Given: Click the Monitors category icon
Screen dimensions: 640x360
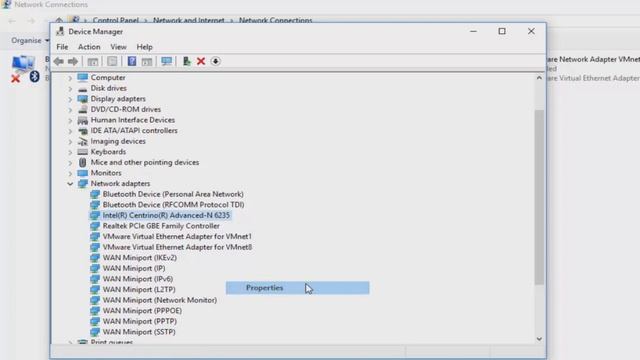Looking at the screenshot, I should [83, 173].
